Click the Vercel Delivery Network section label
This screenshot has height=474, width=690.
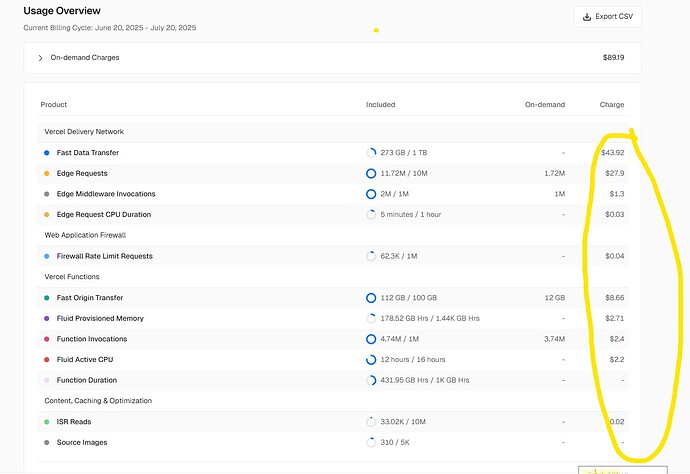(x=84, y=132)
